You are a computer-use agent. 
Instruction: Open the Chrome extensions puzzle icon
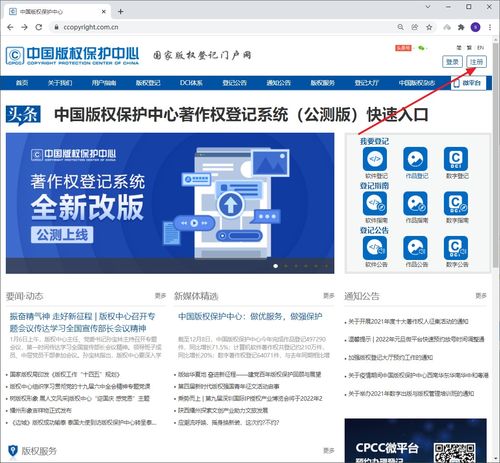tap(461, 27)
